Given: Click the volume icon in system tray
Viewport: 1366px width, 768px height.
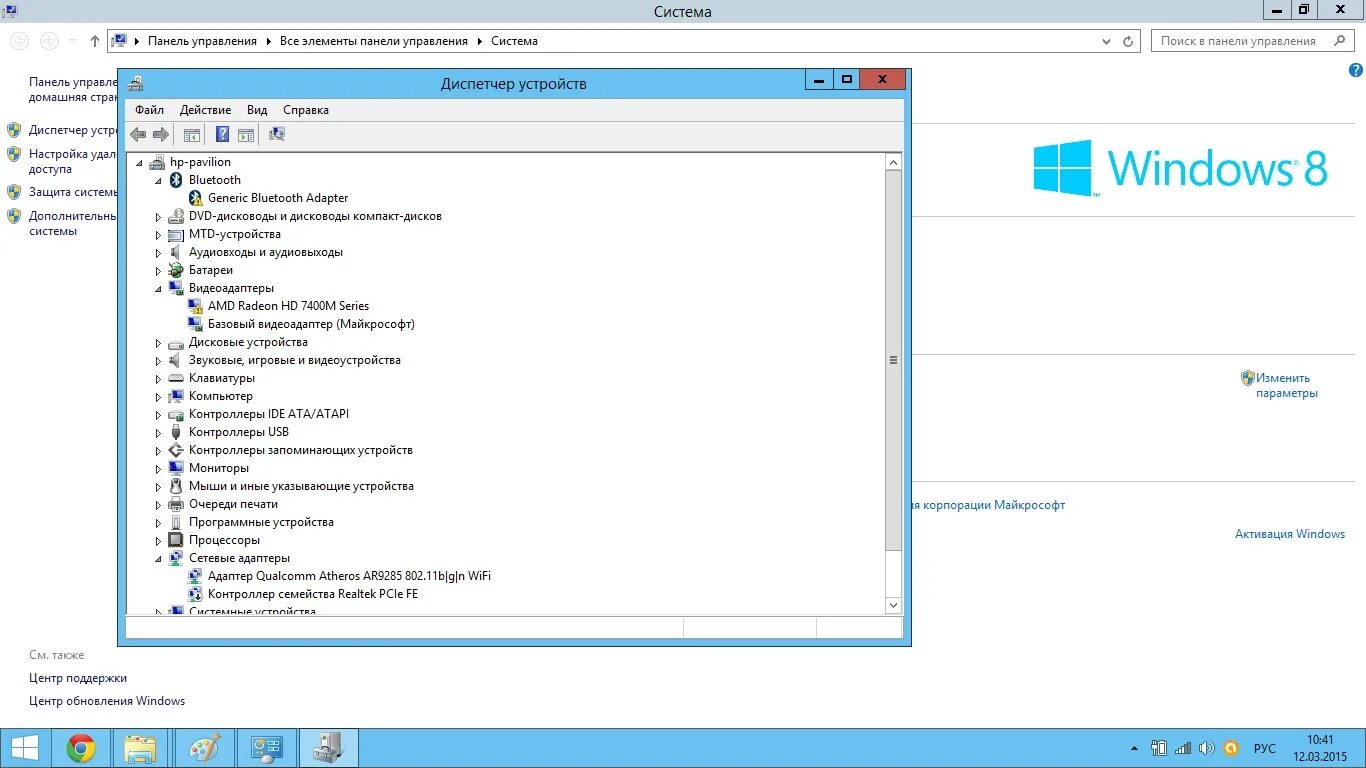Looking at the screenshot, I should pyautogui.click(x=1206, y=748).
